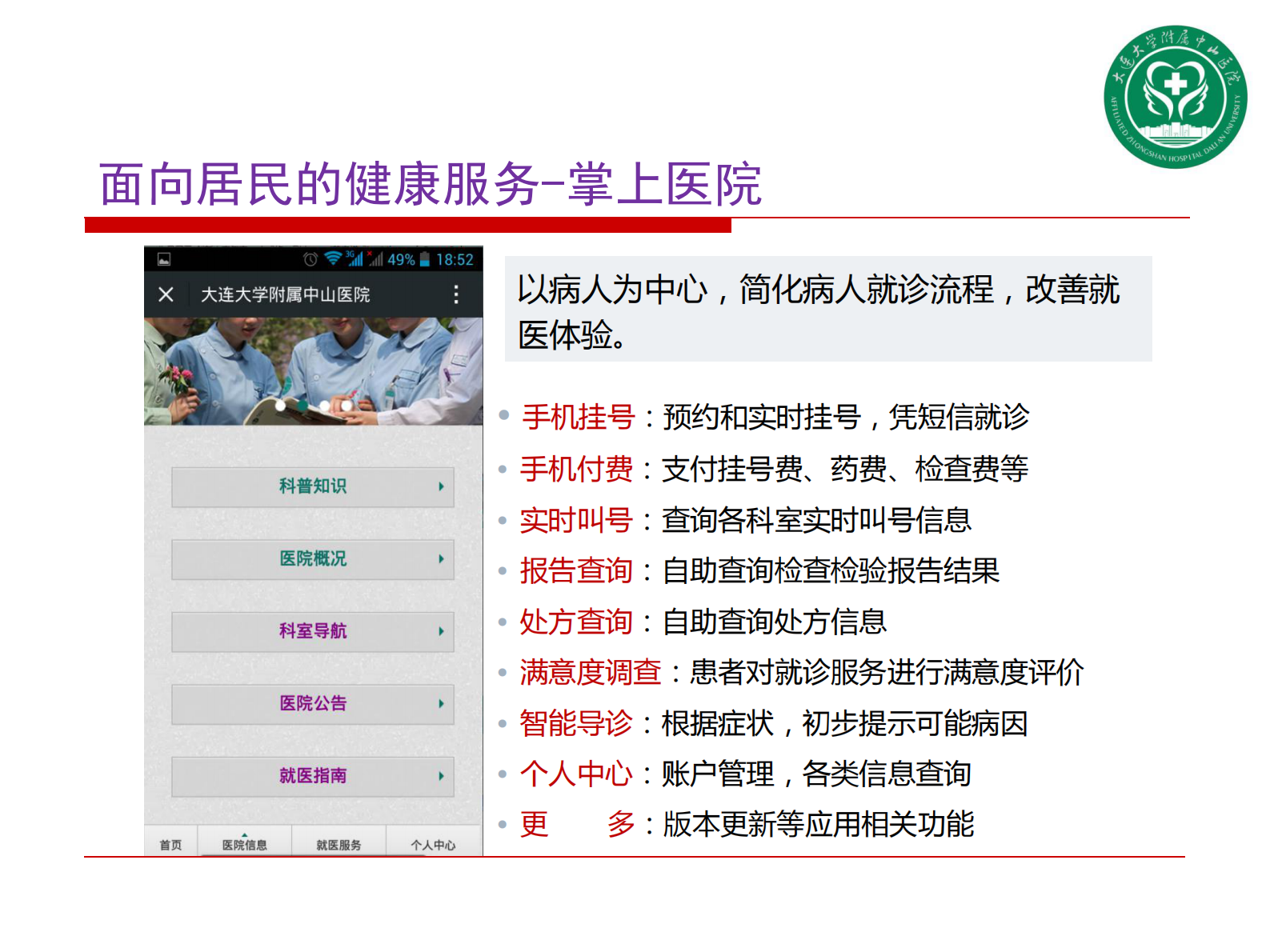Click the 根据症状，初步提示可能病因 text

(x=845, y=723)
